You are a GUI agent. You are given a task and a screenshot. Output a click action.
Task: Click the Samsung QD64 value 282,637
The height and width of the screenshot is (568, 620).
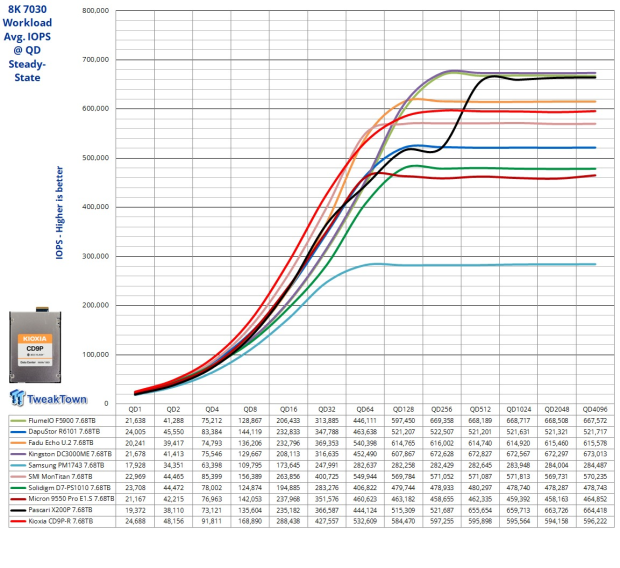(x=365, y=466)
